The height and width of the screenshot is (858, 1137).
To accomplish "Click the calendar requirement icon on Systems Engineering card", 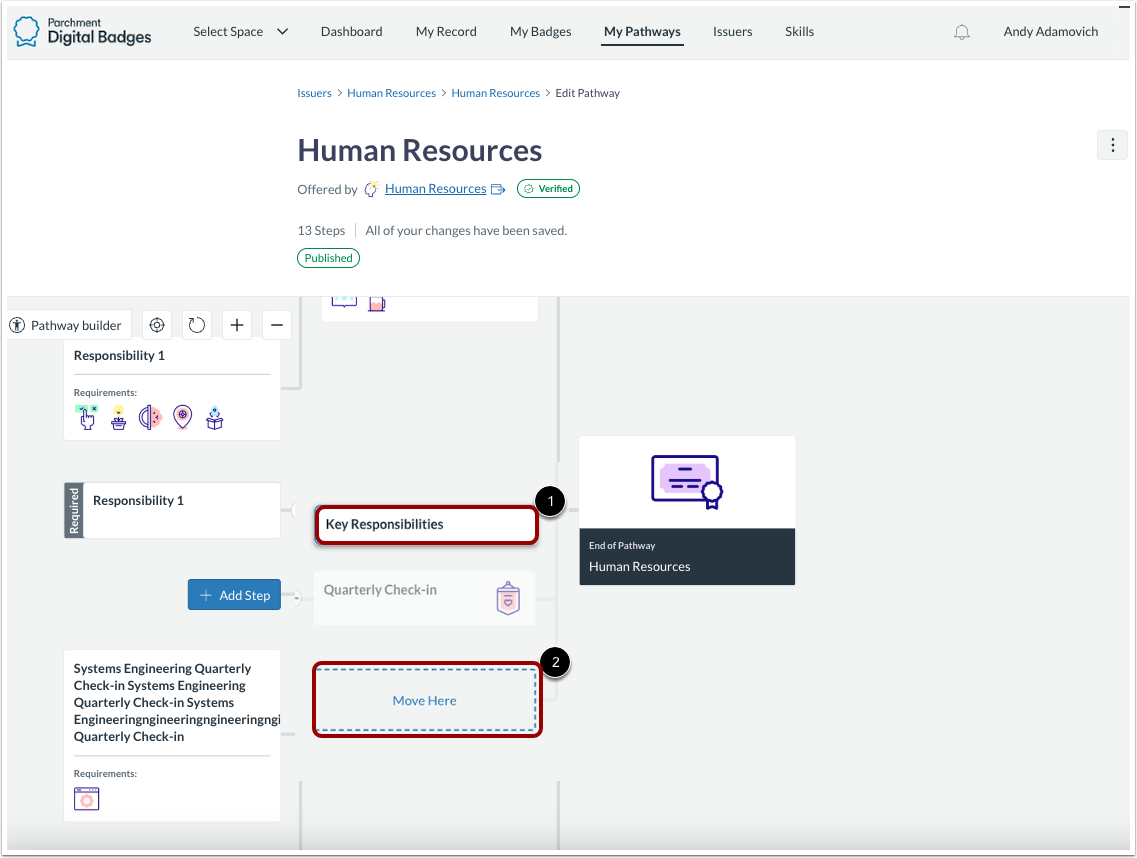I will coord(86,798).
